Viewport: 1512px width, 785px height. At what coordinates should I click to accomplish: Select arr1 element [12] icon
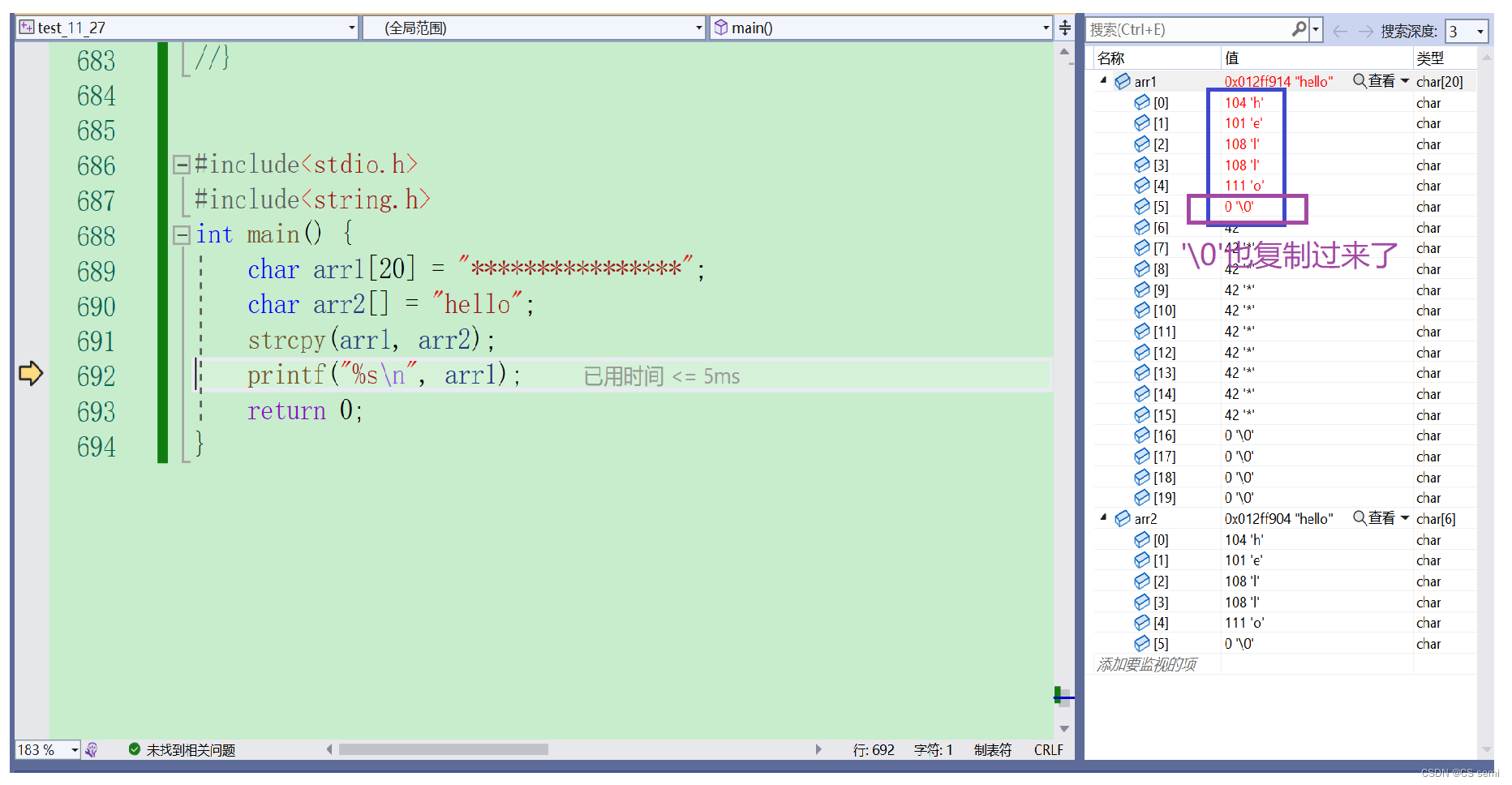point(1142,352)
